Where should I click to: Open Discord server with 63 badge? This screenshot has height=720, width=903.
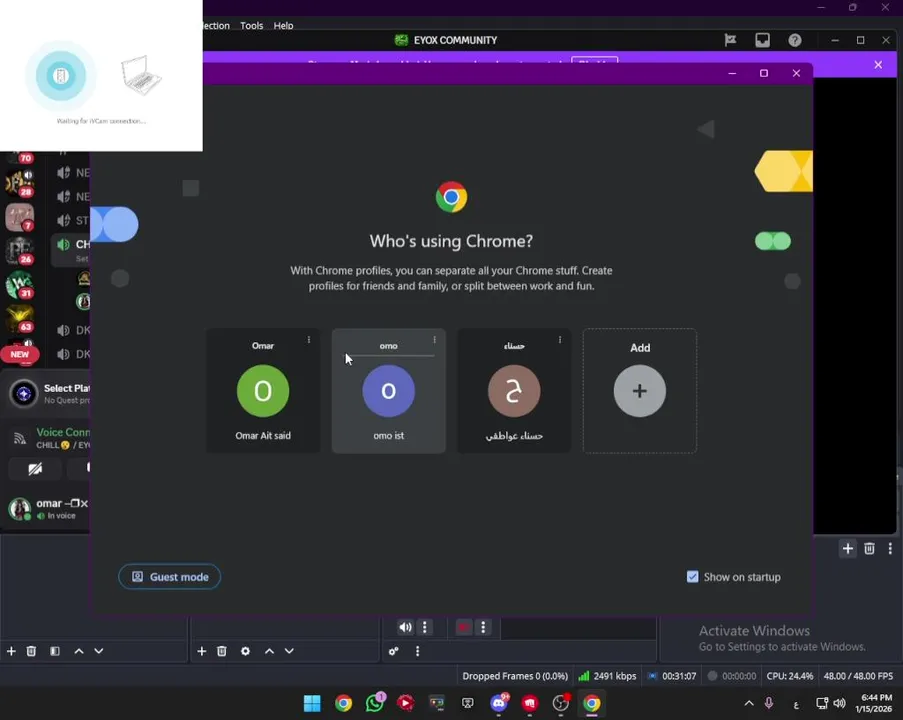19,319
